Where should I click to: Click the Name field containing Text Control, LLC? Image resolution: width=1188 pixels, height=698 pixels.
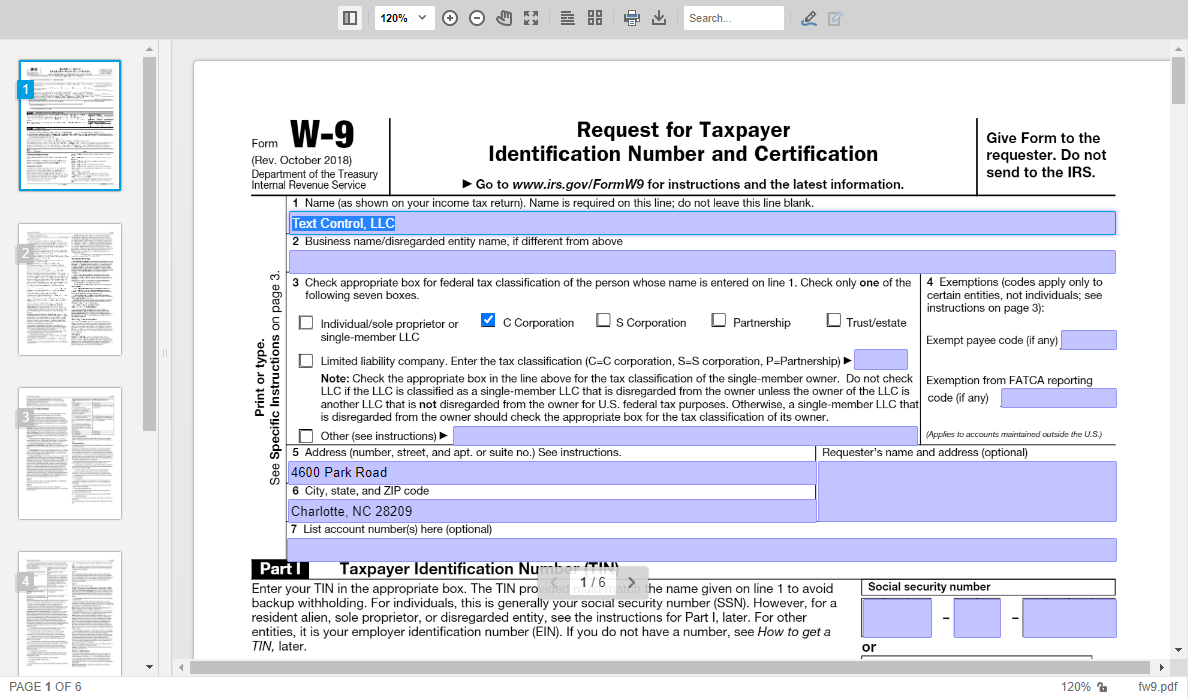702,224
